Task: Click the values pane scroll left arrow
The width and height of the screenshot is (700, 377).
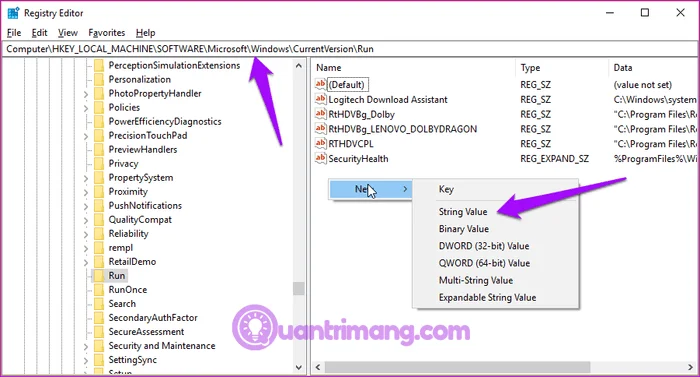Action: 318,367
